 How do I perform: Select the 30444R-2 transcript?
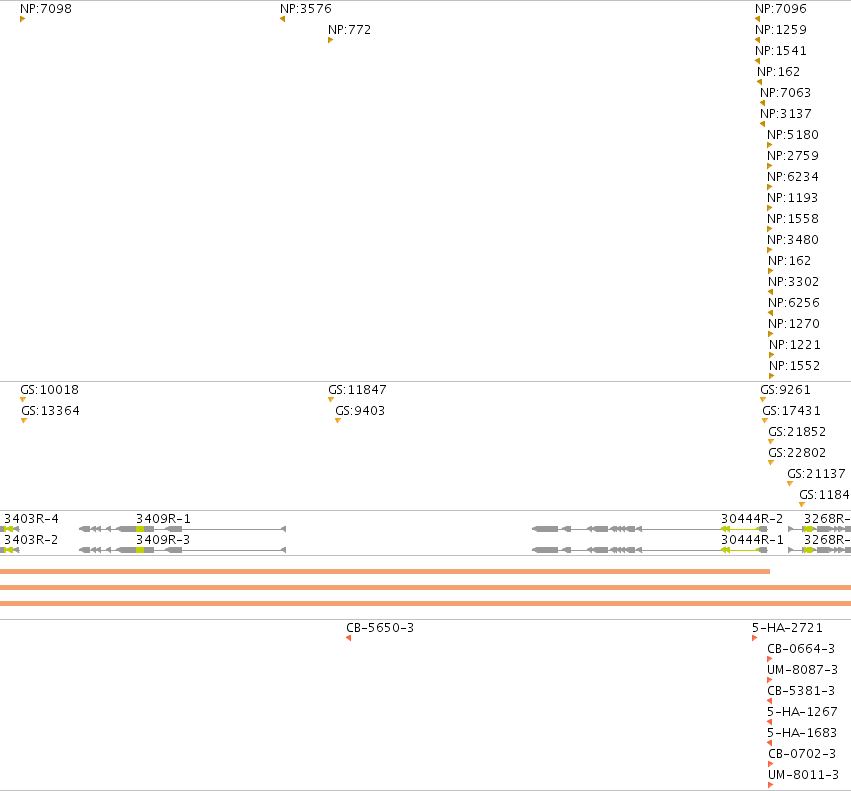650,529
